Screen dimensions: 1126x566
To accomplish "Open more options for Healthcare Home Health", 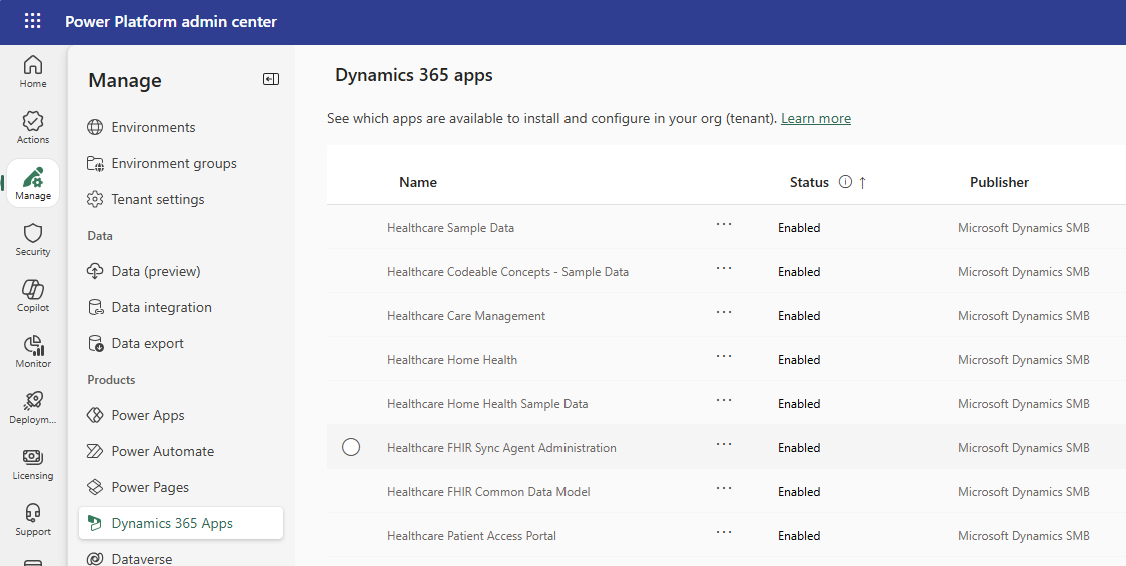I will (724, 356).
